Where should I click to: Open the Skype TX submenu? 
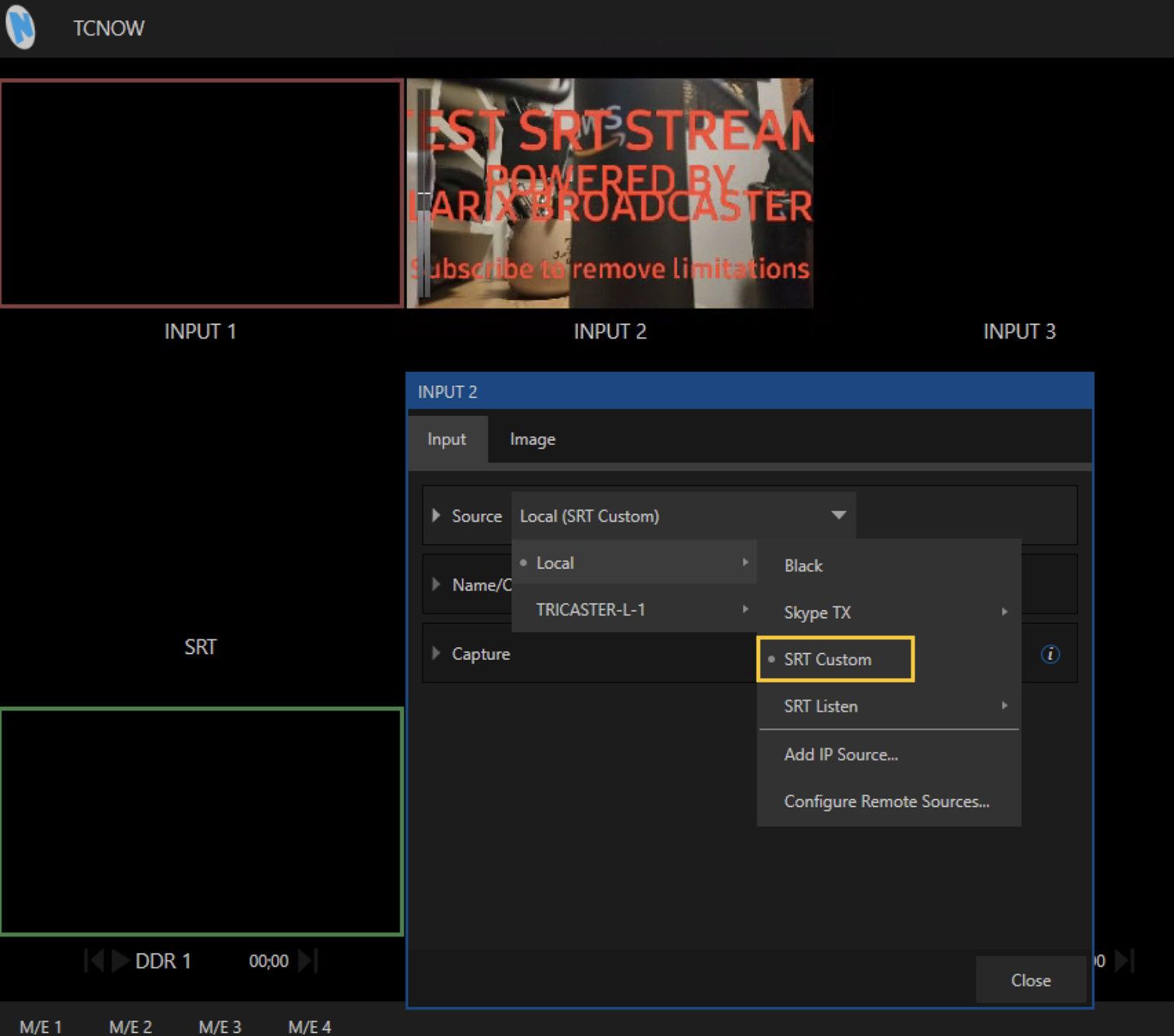click(889, 613)
